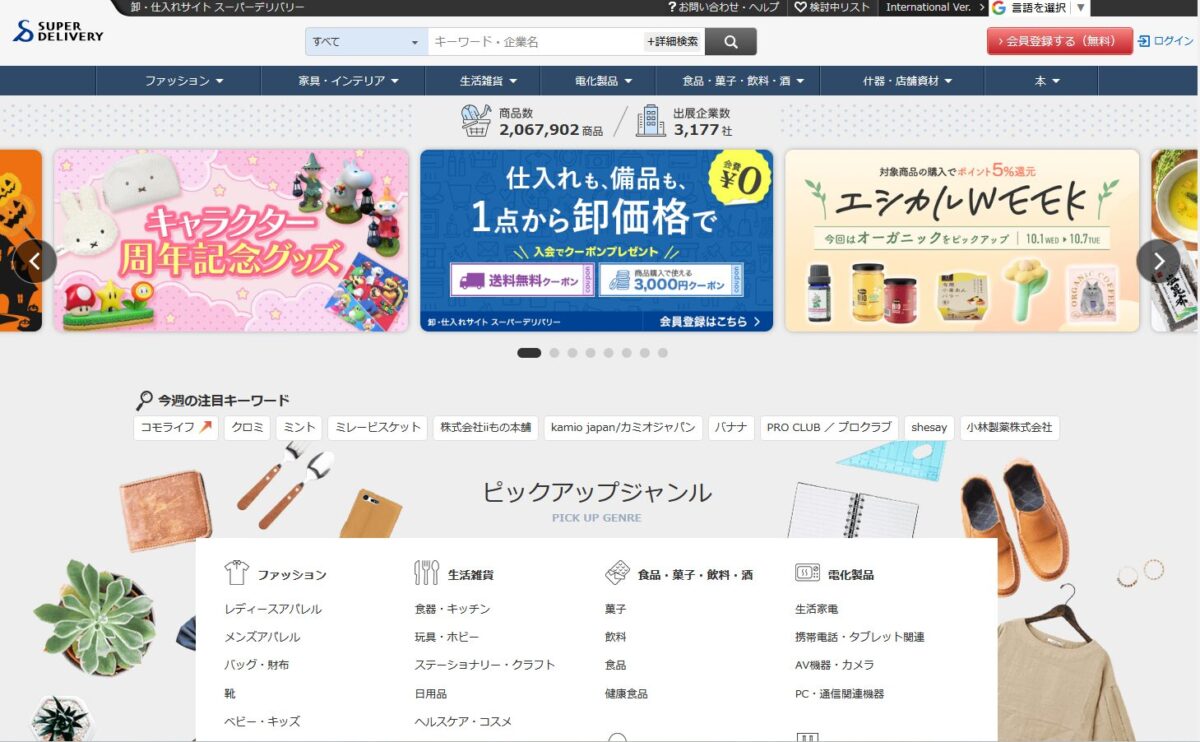The image size is (1200, 742).
Task: Click the Super Delivery logo
Action: coord(58,31)
